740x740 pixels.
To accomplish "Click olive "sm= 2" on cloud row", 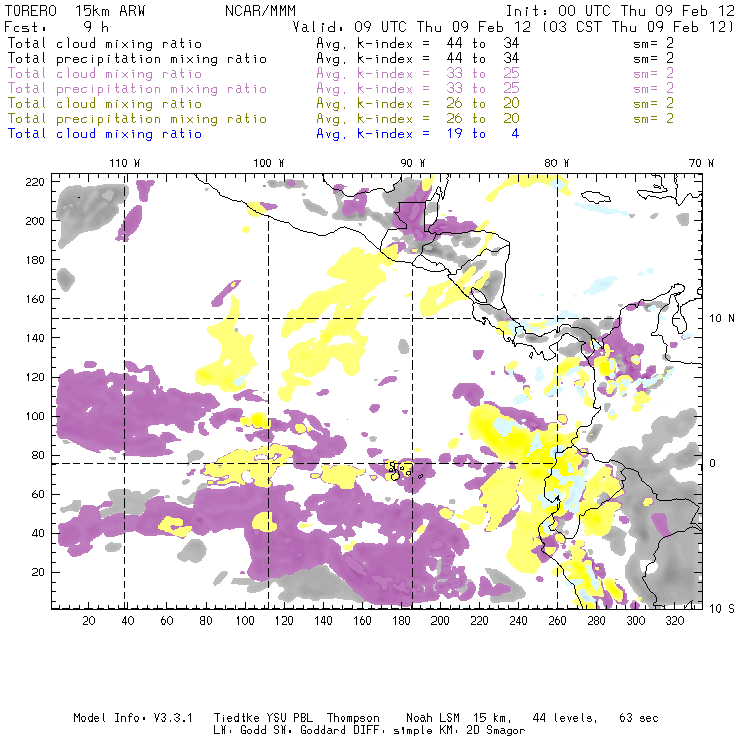I will [x=653, y=103].
